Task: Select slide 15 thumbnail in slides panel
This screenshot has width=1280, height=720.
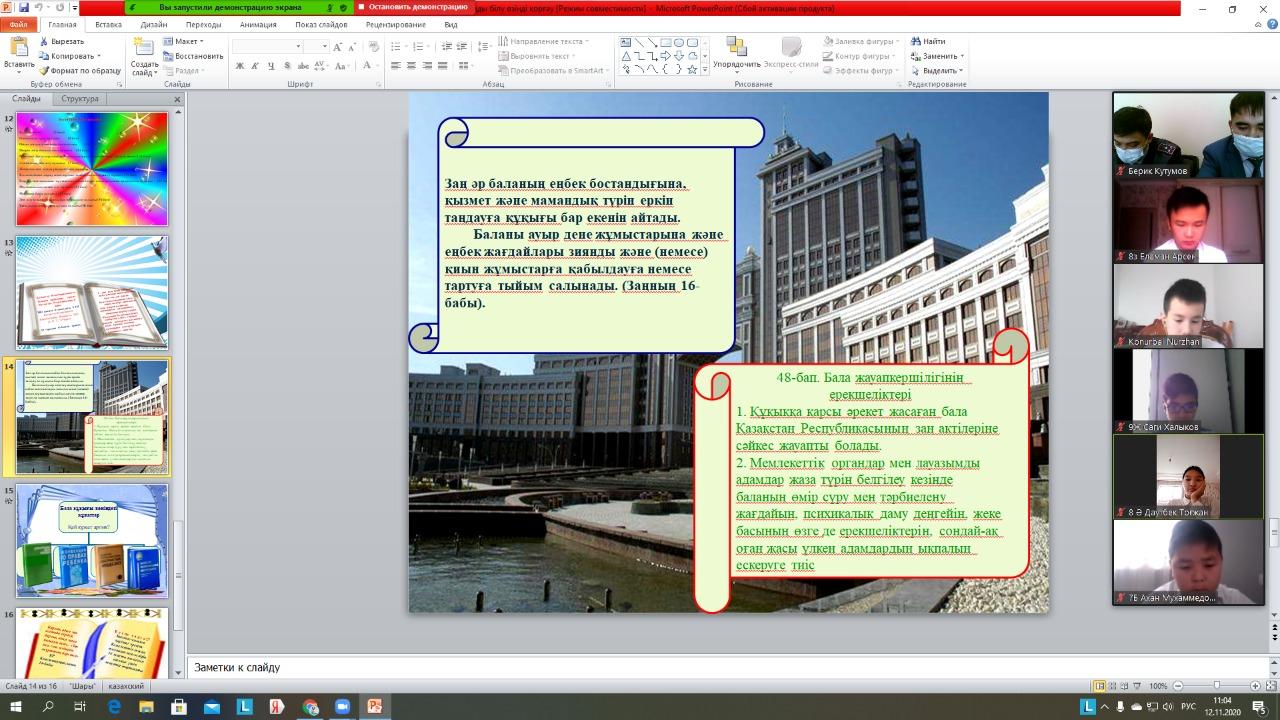Action: pyautogui.click(x=92, y=541)
